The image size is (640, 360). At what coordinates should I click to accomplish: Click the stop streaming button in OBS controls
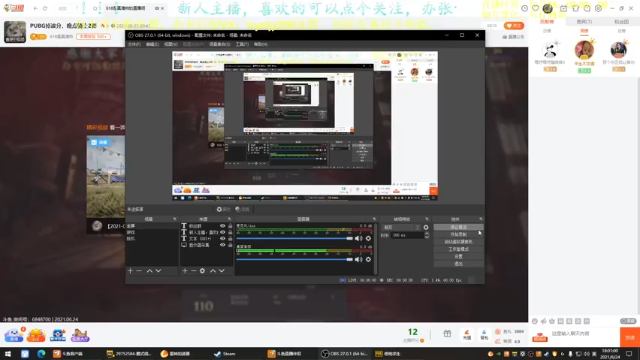pyautogui.click(x=458, y=227)
